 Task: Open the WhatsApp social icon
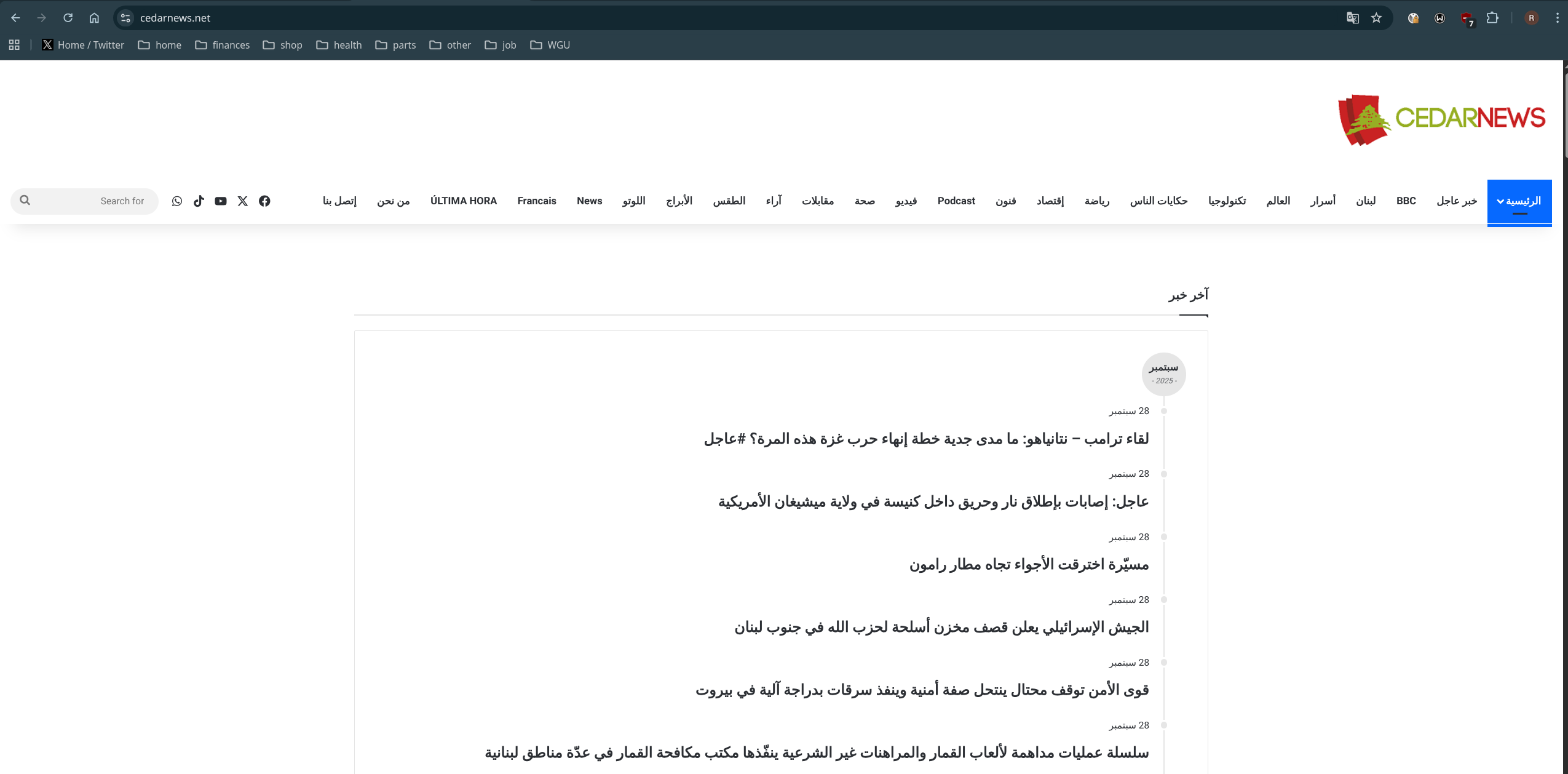(x=177, y=201)
